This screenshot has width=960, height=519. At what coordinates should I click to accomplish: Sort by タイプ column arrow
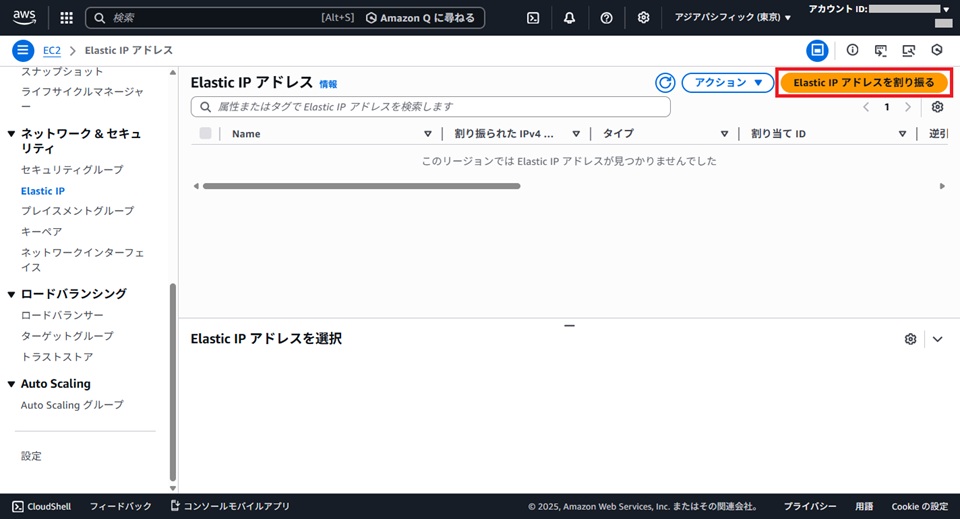pos(724,133)
